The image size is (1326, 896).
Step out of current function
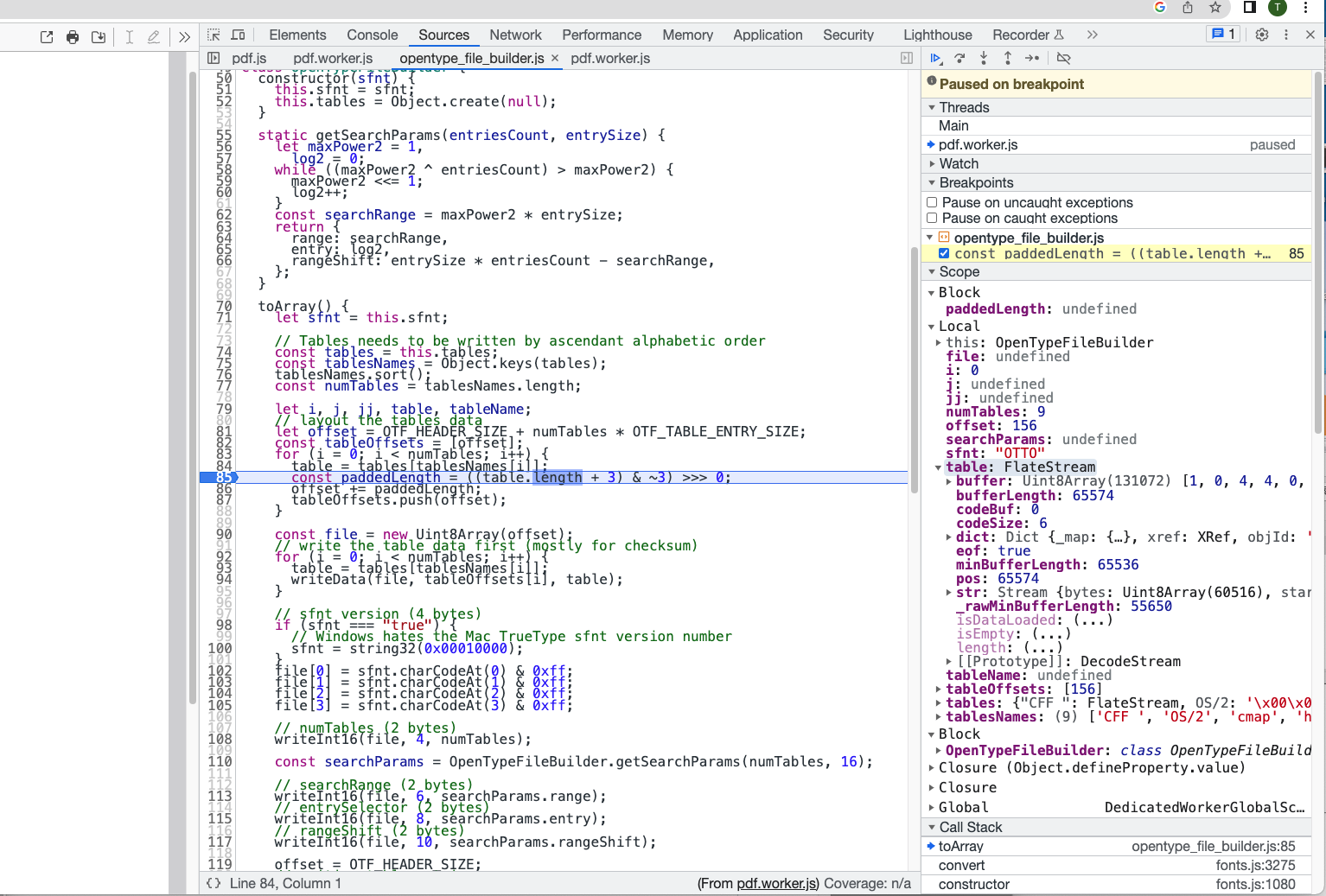(1008, 58)
